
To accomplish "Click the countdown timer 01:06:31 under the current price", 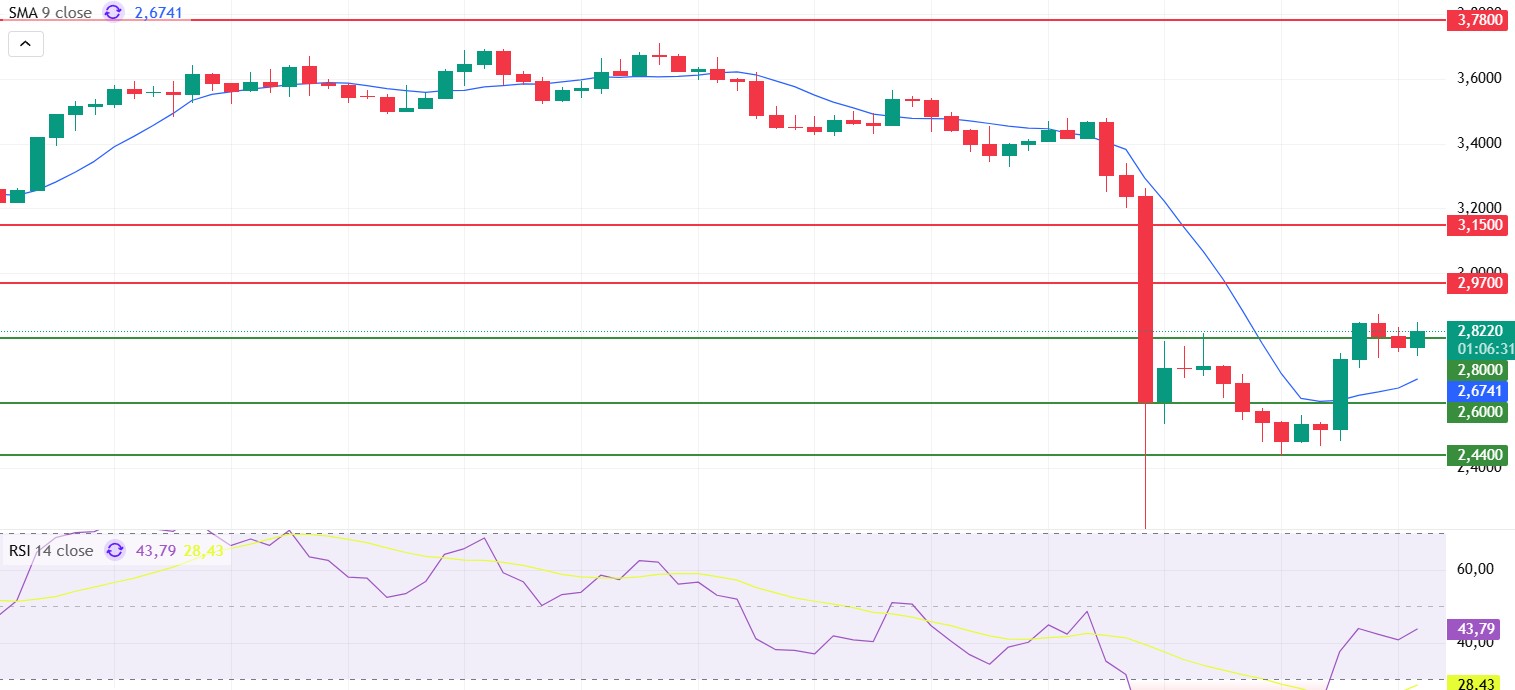I will coord(1485,349).
